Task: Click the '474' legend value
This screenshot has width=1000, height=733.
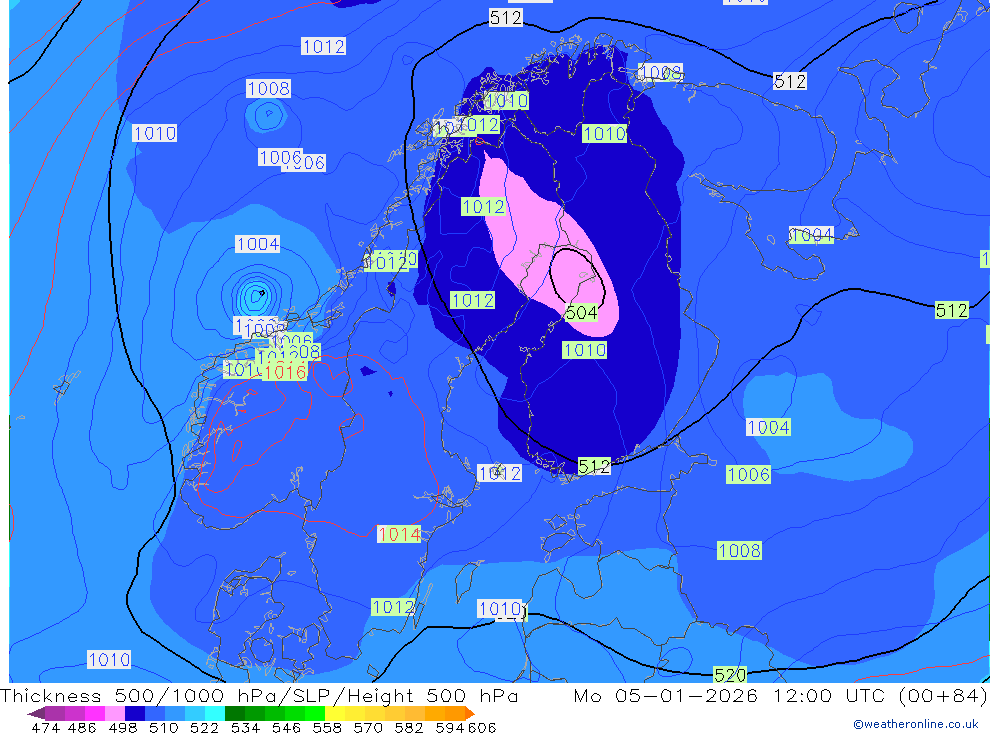Action: (x=45, y=727)
